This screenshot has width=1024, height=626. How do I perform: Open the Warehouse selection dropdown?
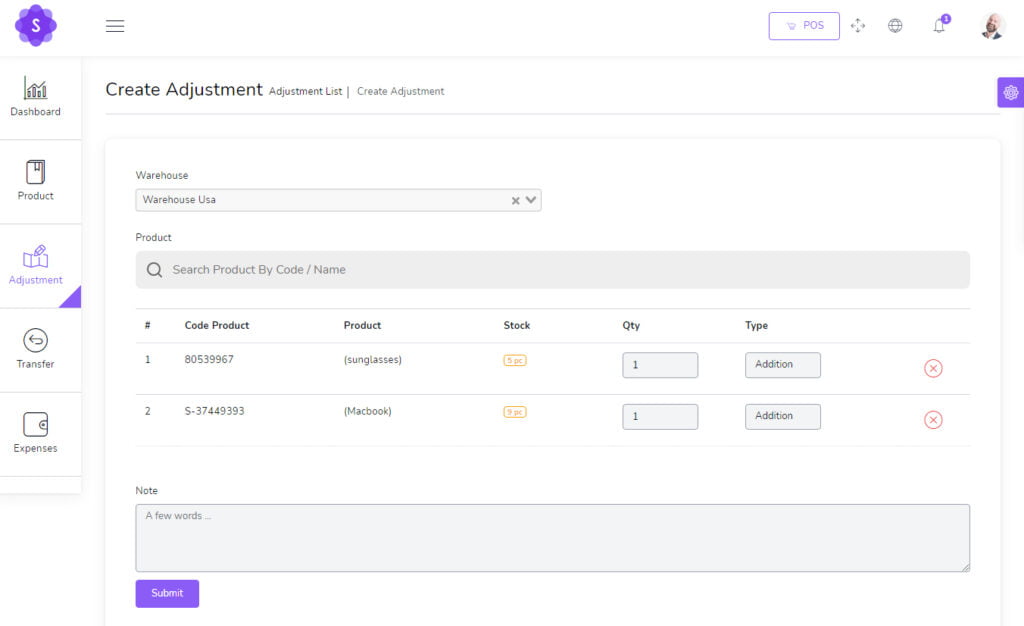531,200
